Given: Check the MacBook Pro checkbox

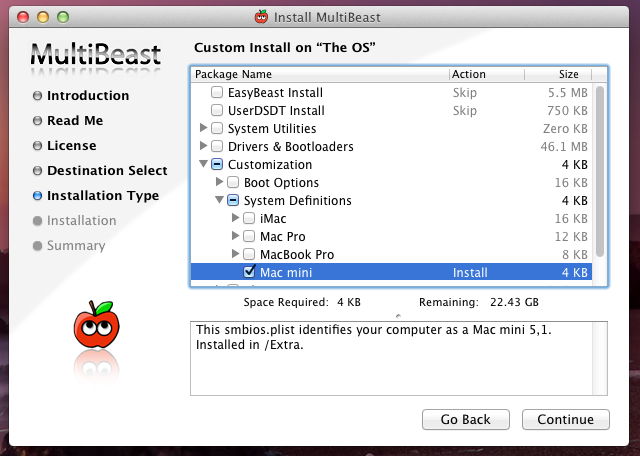Looking at the screenshot, I should coord(249,254).
